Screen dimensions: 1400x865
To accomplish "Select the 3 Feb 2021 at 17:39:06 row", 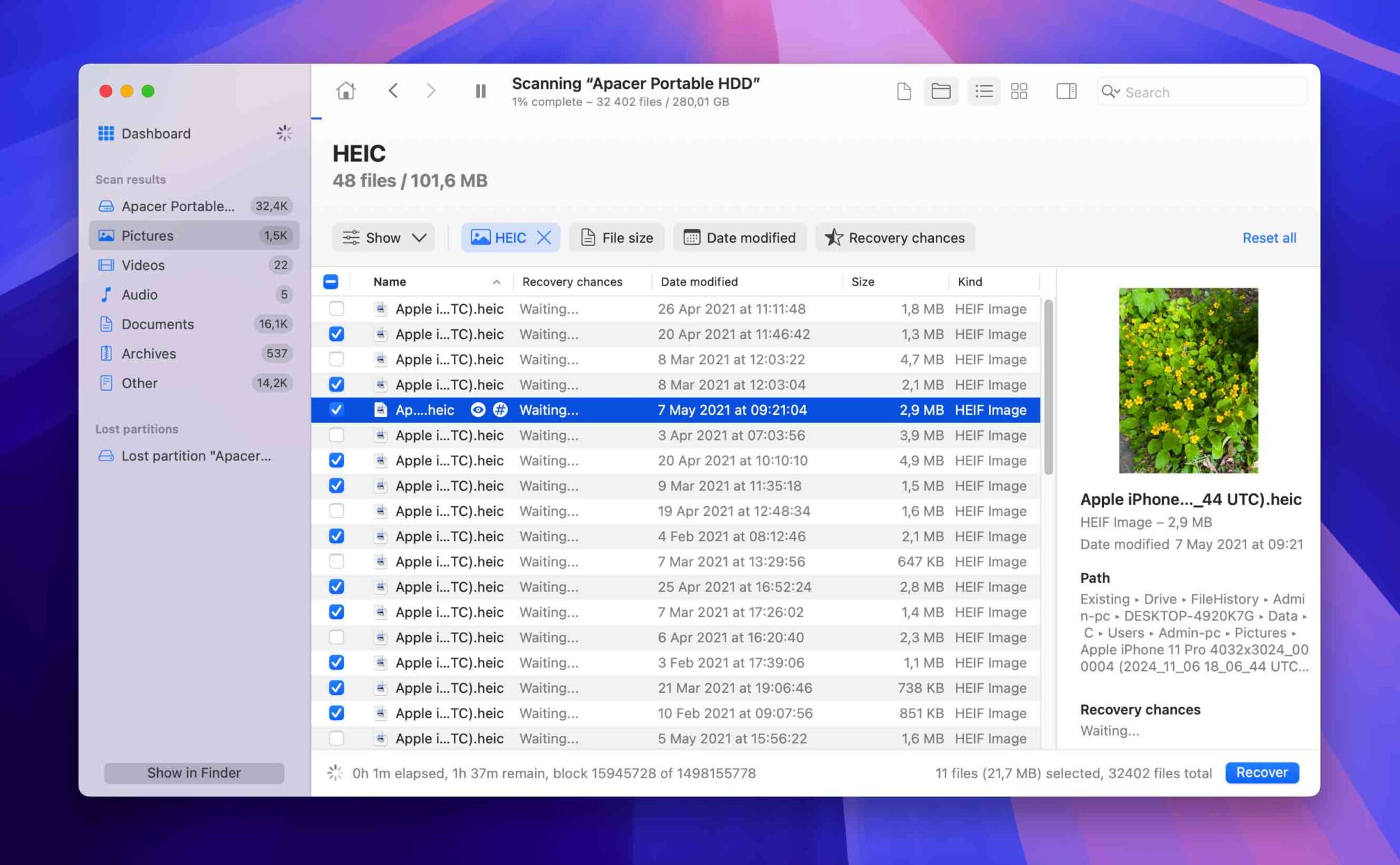I will click(675, 663).
